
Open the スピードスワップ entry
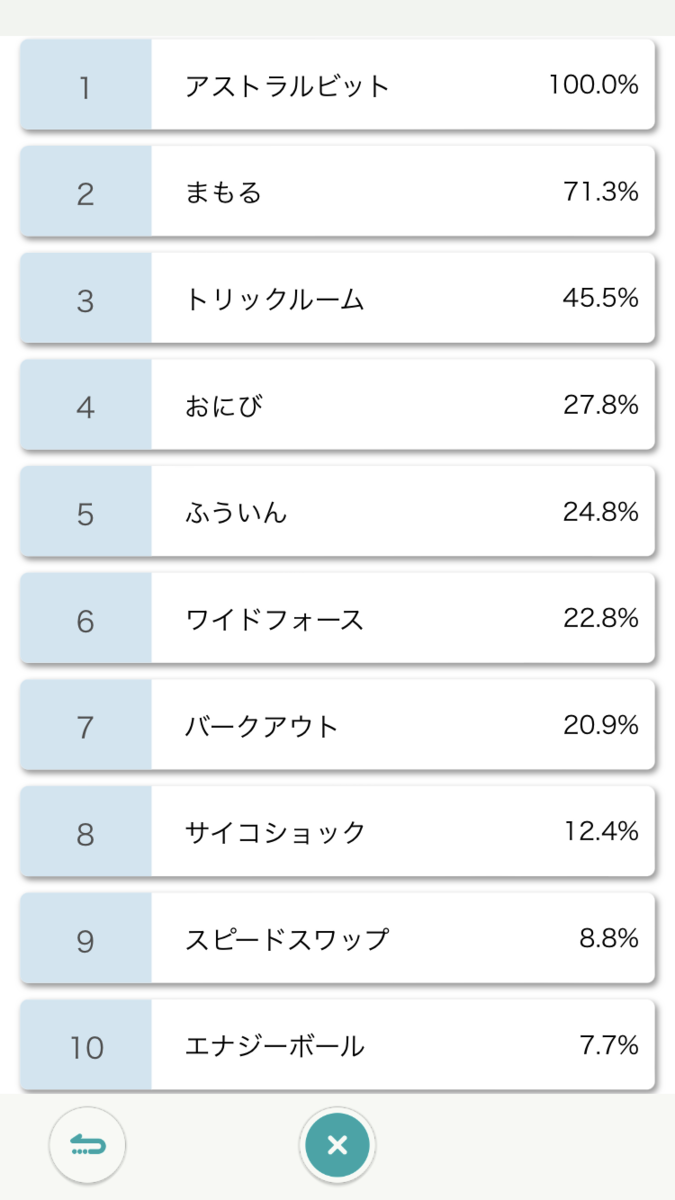pos(337,939)
